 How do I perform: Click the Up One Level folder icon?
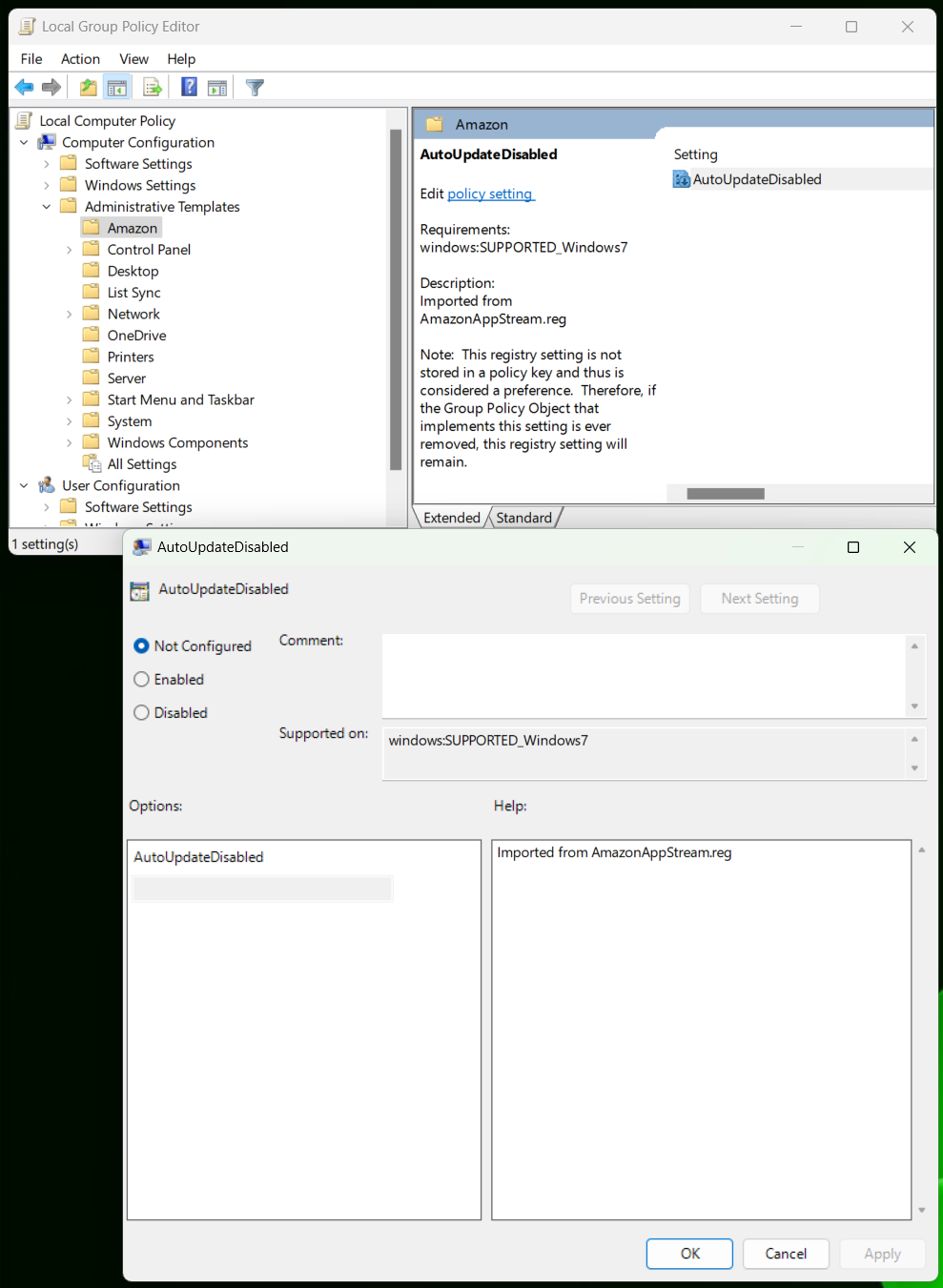pos(88,88)
